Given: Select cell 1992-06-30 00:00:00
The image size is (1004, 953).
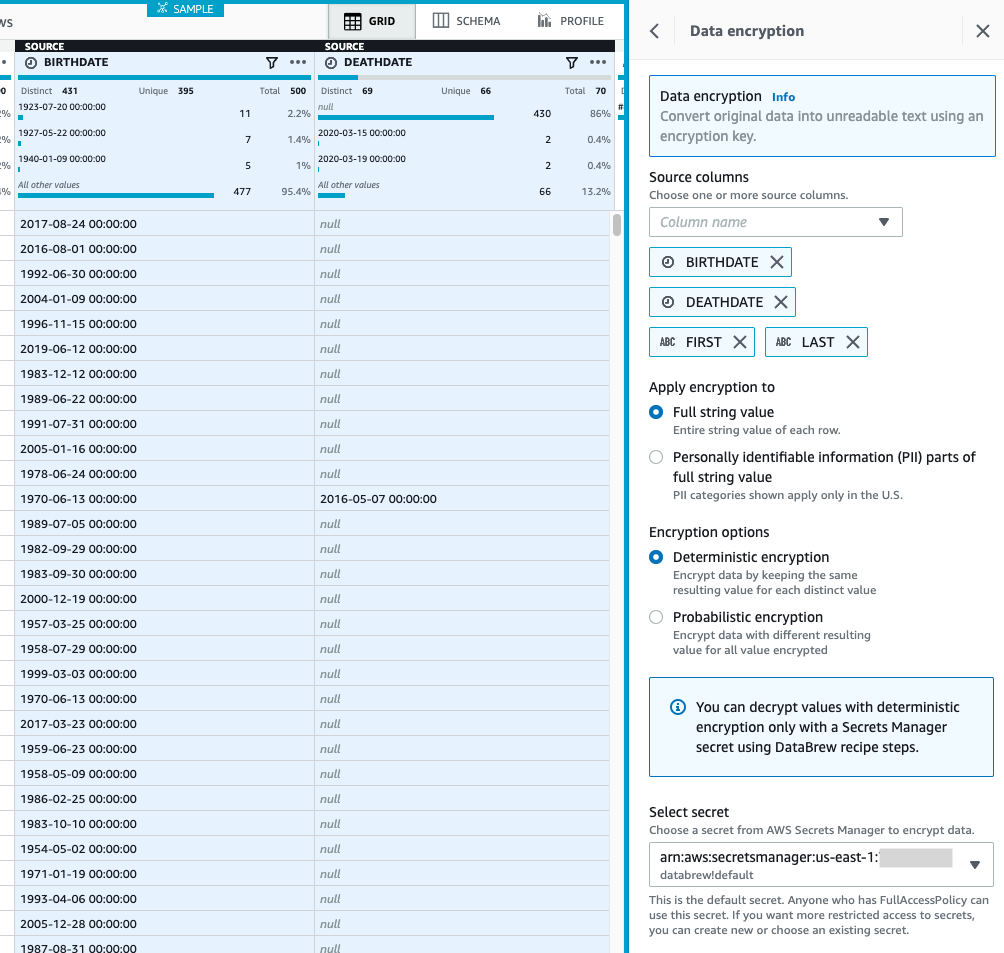Looking at the screenshot, I should click(164, 274).
